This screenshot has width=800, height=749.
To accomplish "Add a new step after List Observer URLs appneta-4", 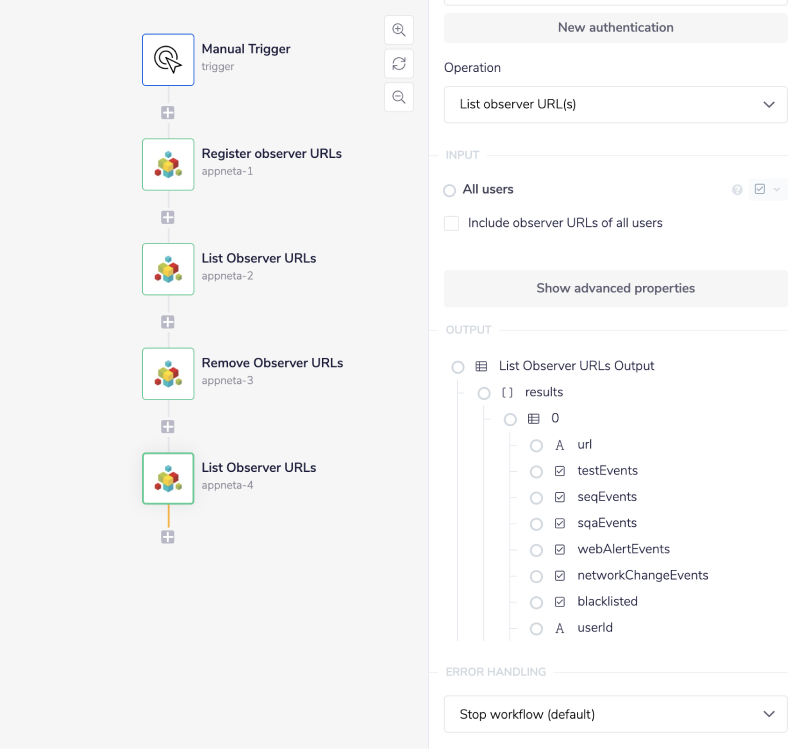I will (167, 537).
